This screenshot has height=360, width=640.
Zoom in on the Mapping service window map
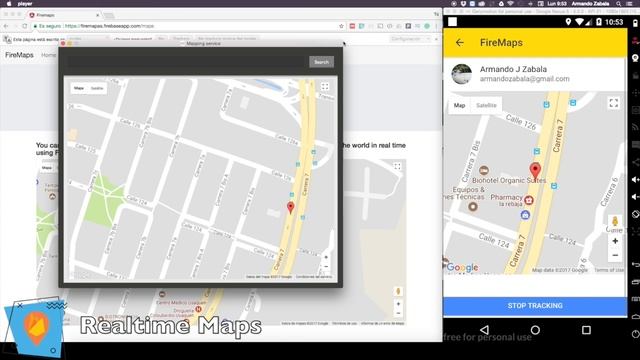coord(326,258)
